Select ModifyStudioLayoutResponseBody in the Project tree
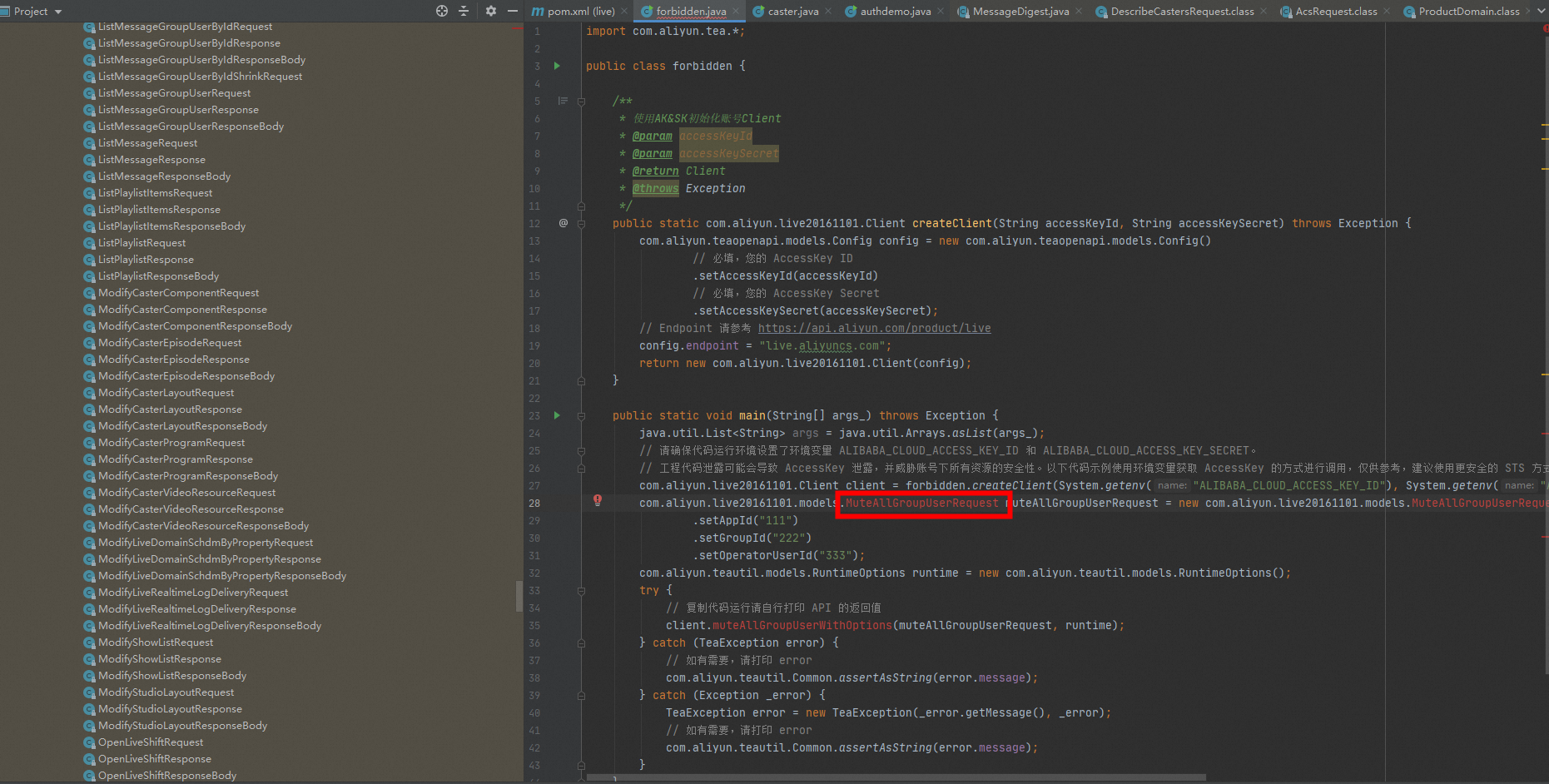Viewport: 1549px width, 784px height. coord(182,726)
